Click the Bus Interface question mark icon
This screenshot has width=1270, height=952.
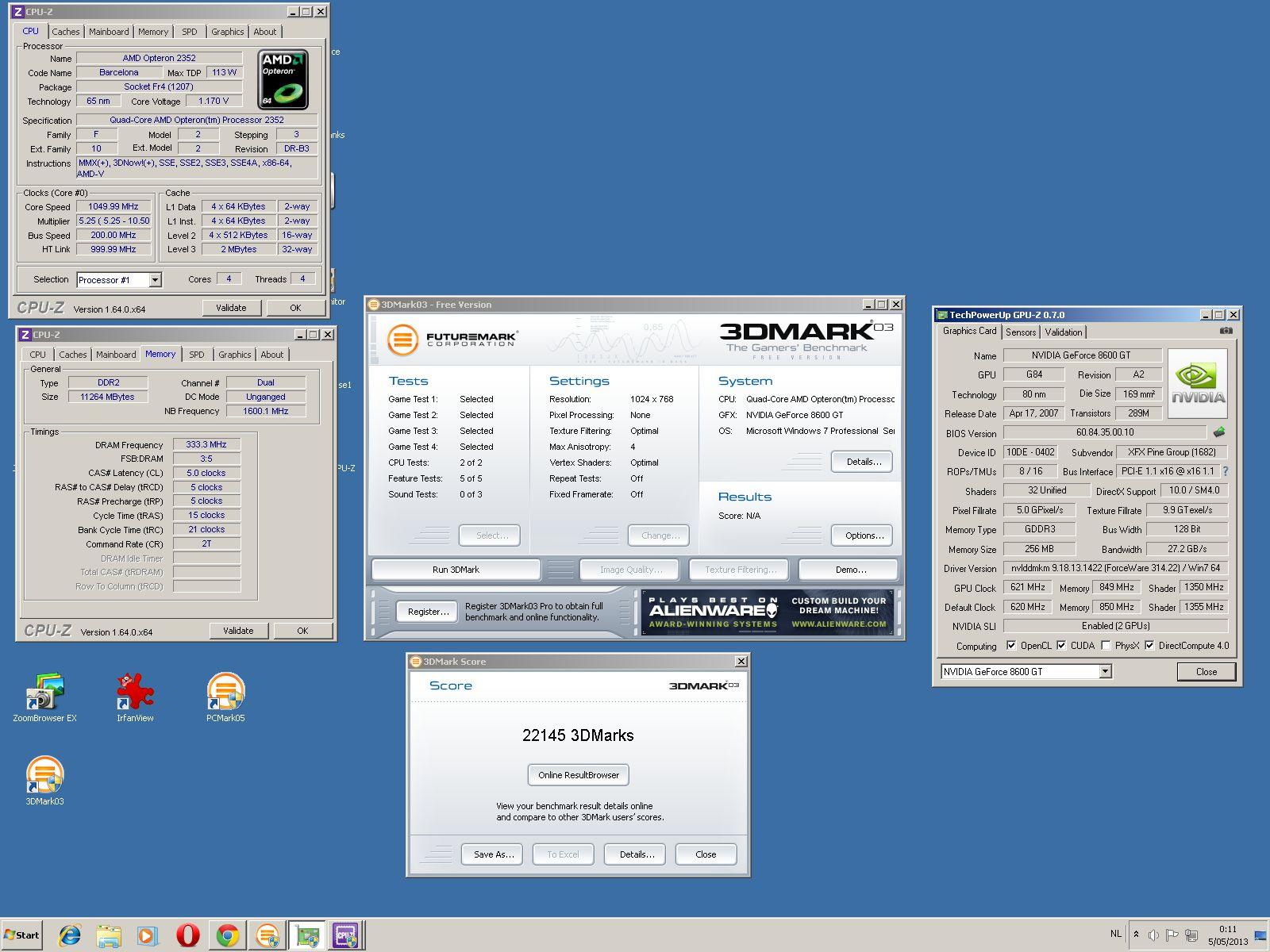pos(1226,471)
